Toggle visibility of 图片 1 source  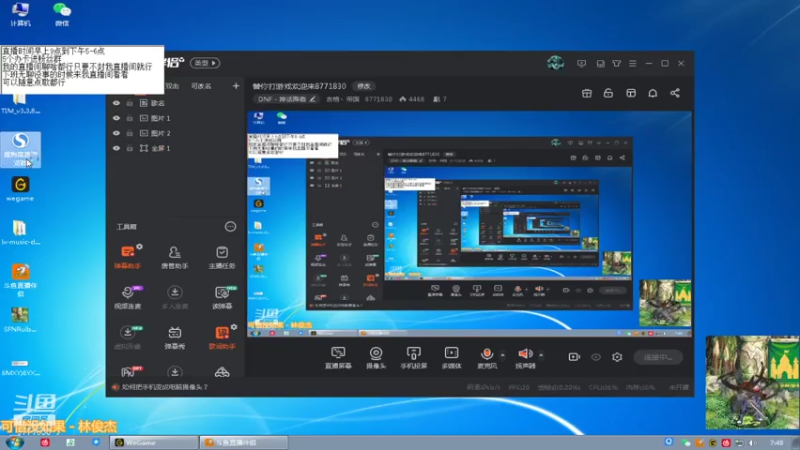[x=116, y=118]
